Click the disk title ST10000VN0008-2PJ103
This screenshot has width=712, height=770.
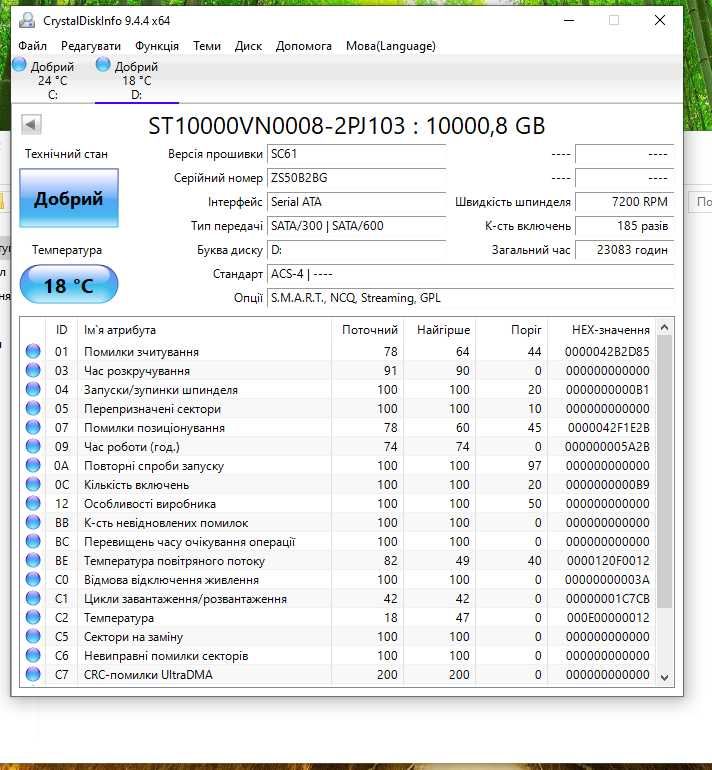pos(276,126)
